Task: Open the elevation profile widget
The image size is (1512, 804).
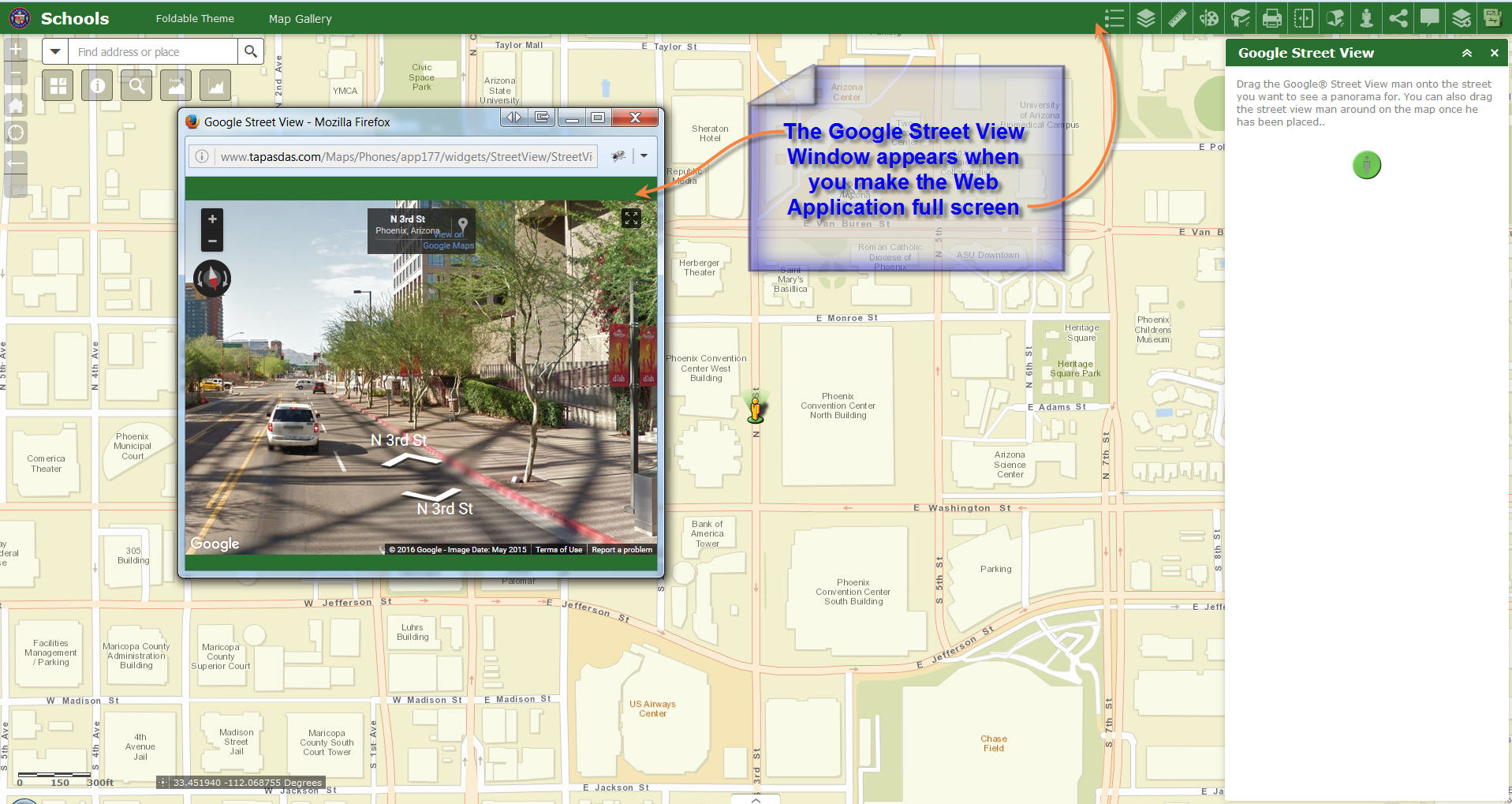Action: tap(176, 85)
